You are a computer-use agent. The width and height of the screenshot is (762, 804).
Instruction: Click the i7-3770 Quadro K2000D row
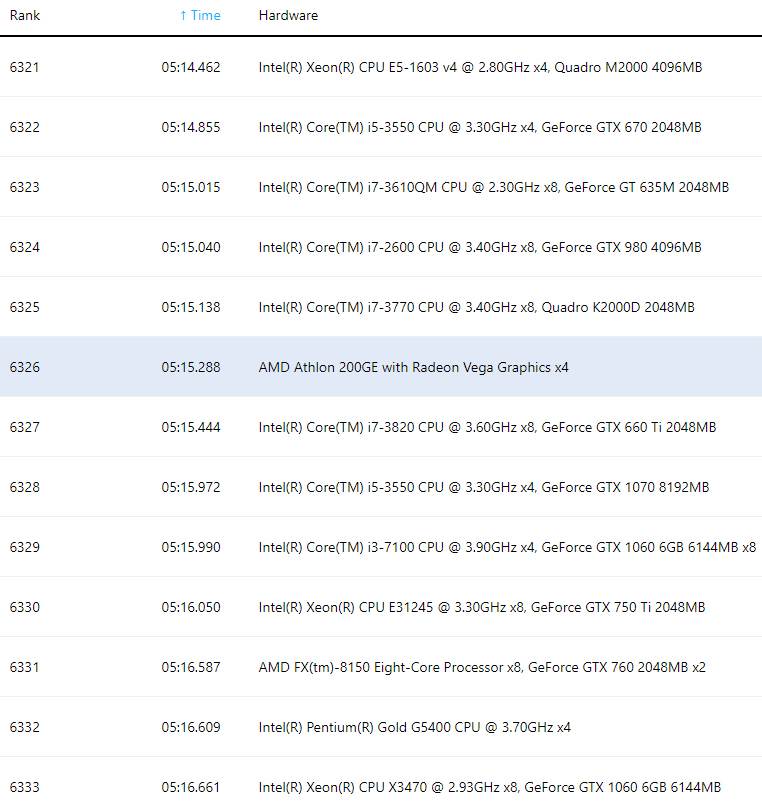[x=476, y=307]
